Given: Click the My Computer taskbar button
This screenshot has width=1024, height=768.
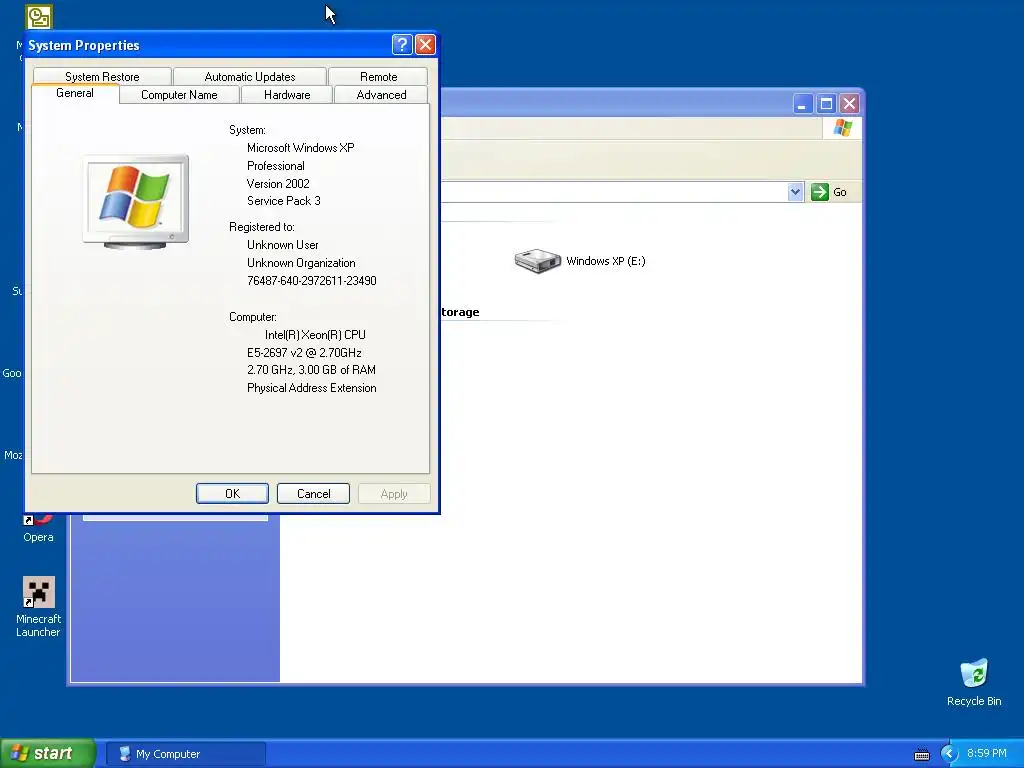Looking at the screenshot, I should coord(186,754).
